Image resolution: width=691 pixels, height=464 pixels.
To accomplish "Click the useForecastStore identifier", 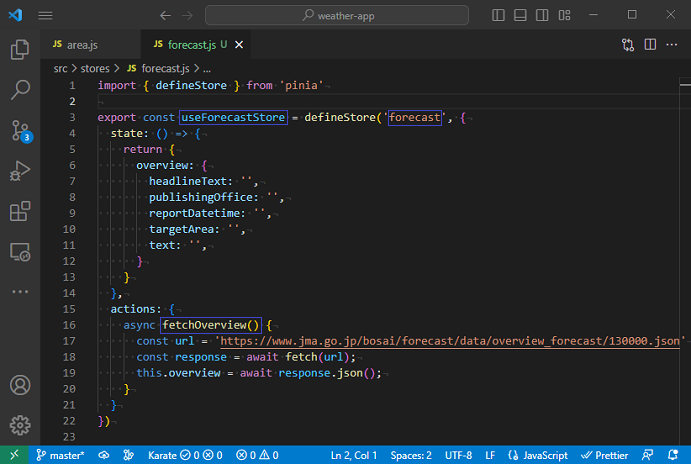I will (233, 117).
